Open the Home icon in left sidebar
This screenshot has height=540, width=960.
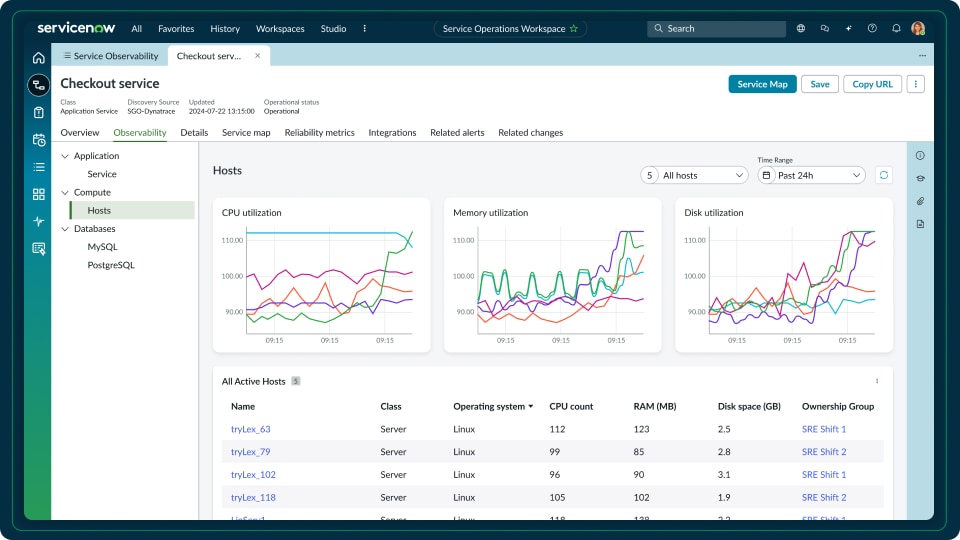(38, 58)
